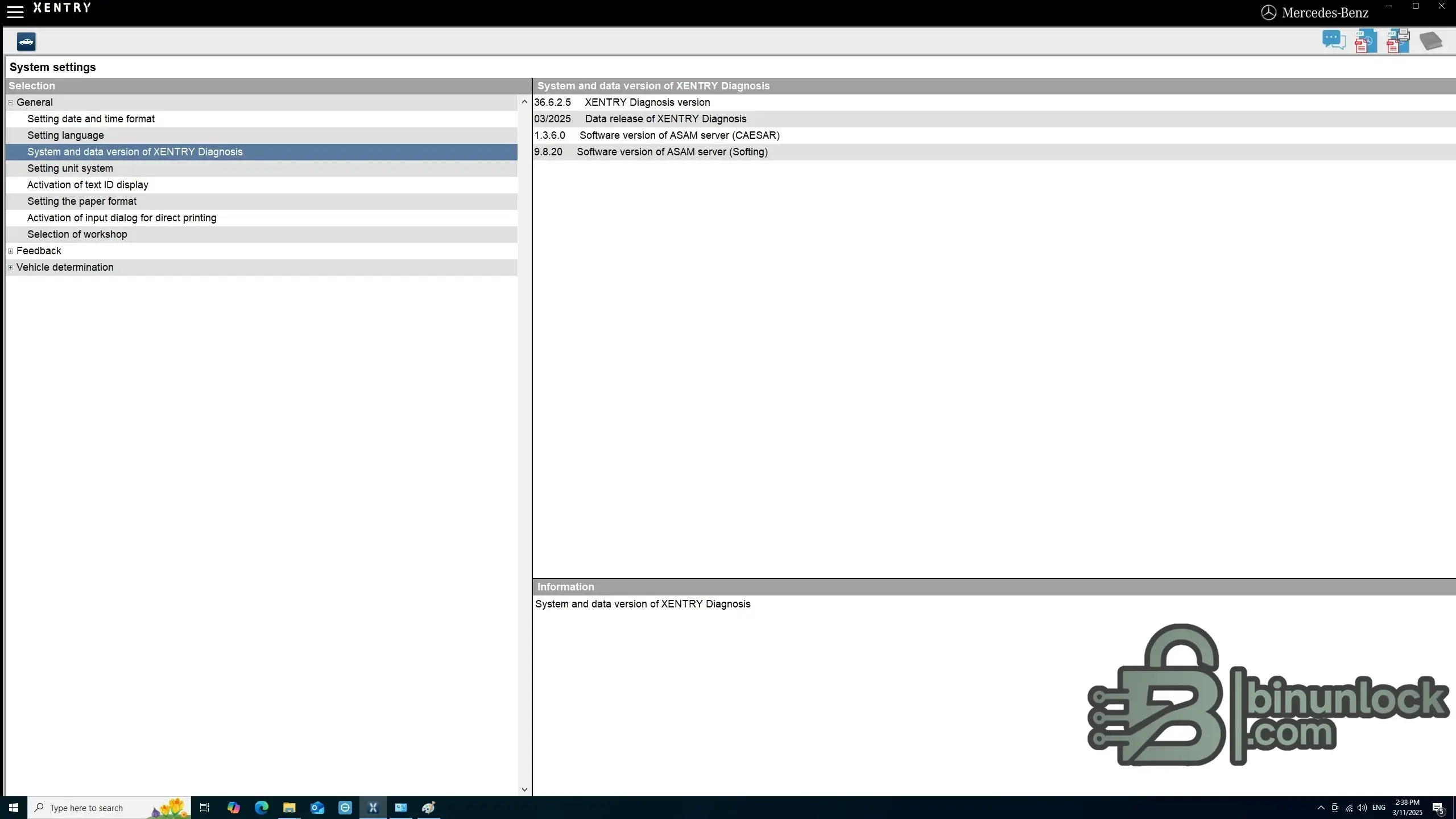Screen dimensions: 1456x819
Task: Click the Feedback tree label
Action: pos(39,251)
